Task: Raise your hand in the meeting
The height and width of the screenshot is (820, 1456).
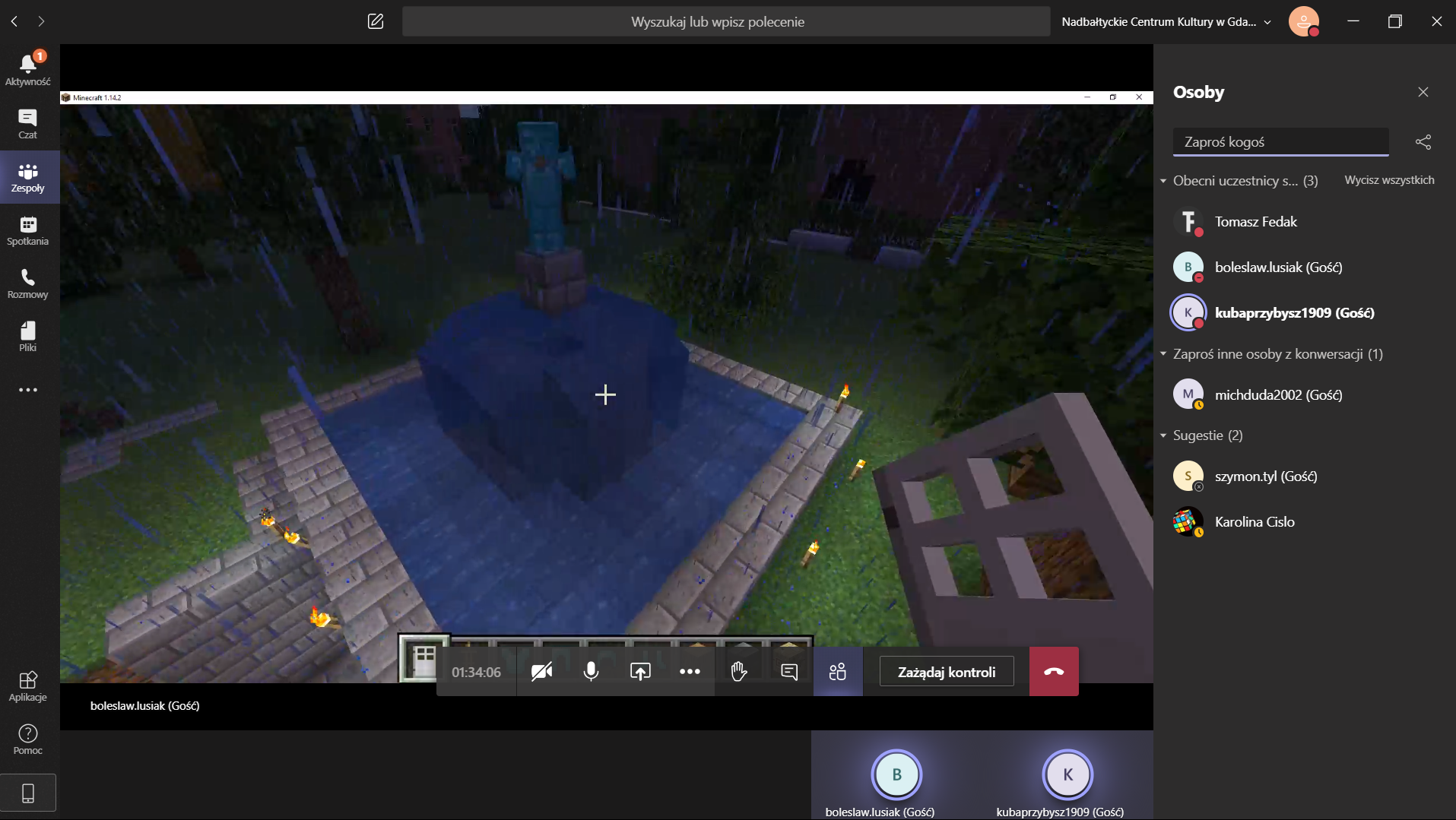Action: pos(739,672)
